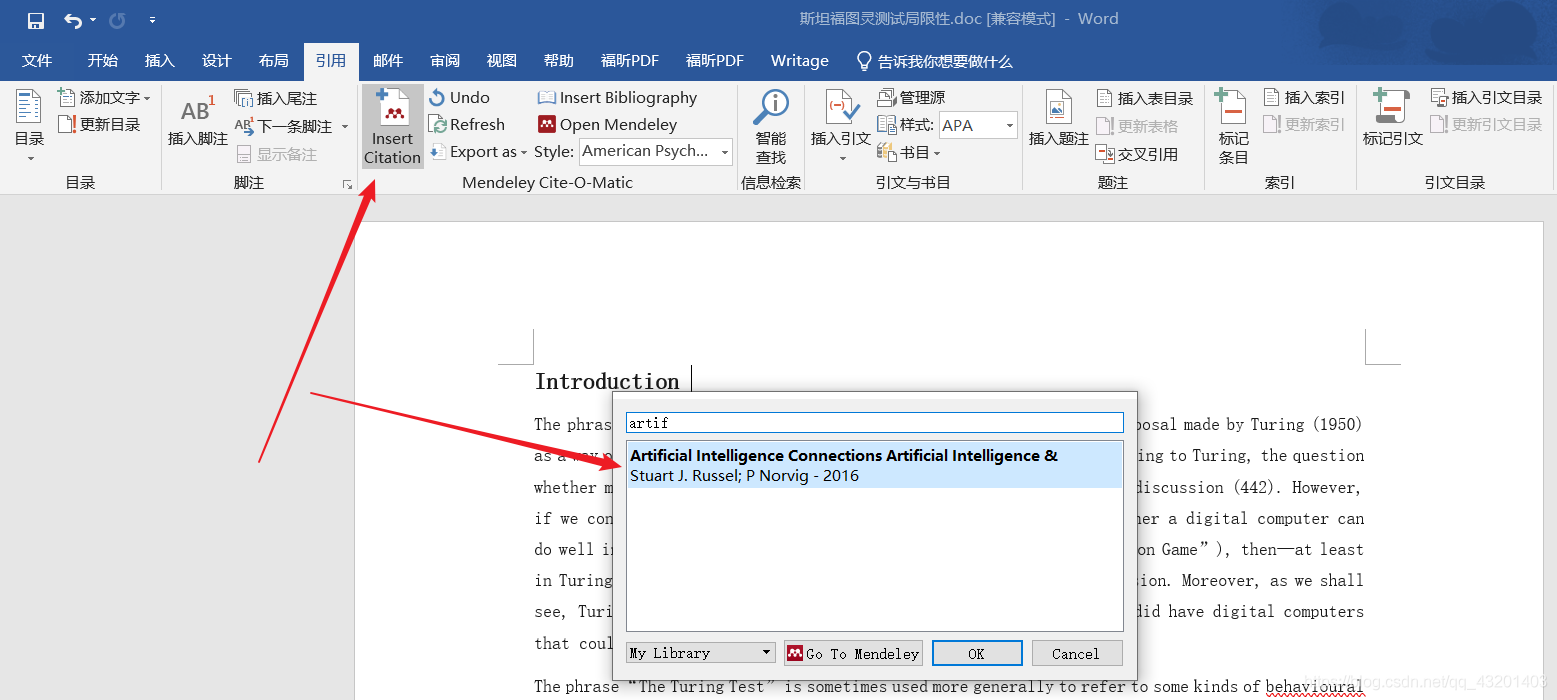
Task: Expand the Style American Psych dropdown
Action: click(x=725, y=152)
